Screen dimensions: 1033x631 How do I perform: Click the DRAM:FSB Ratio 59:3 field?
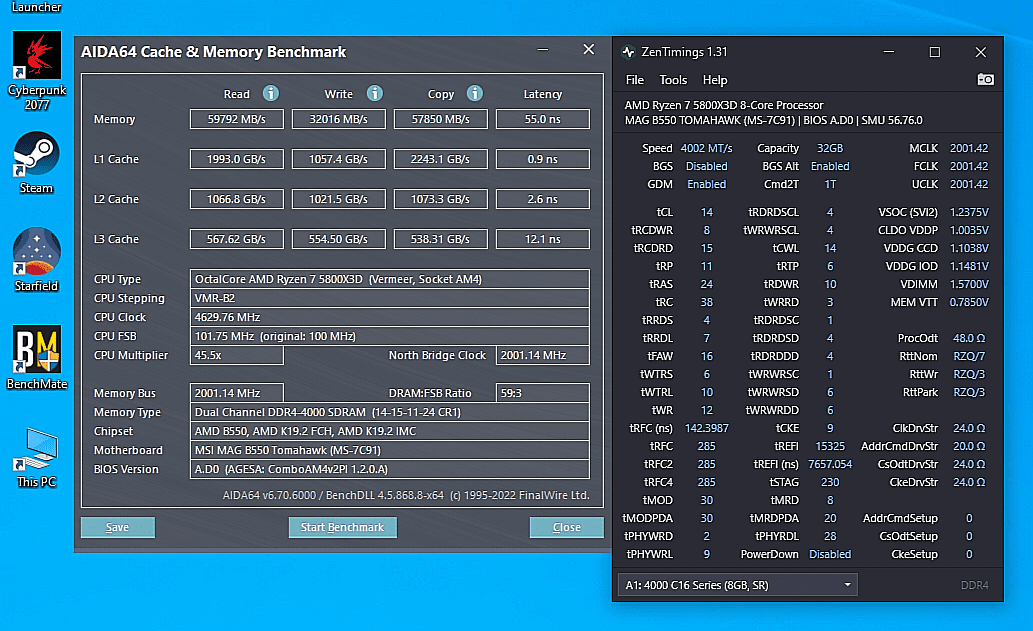543,393
